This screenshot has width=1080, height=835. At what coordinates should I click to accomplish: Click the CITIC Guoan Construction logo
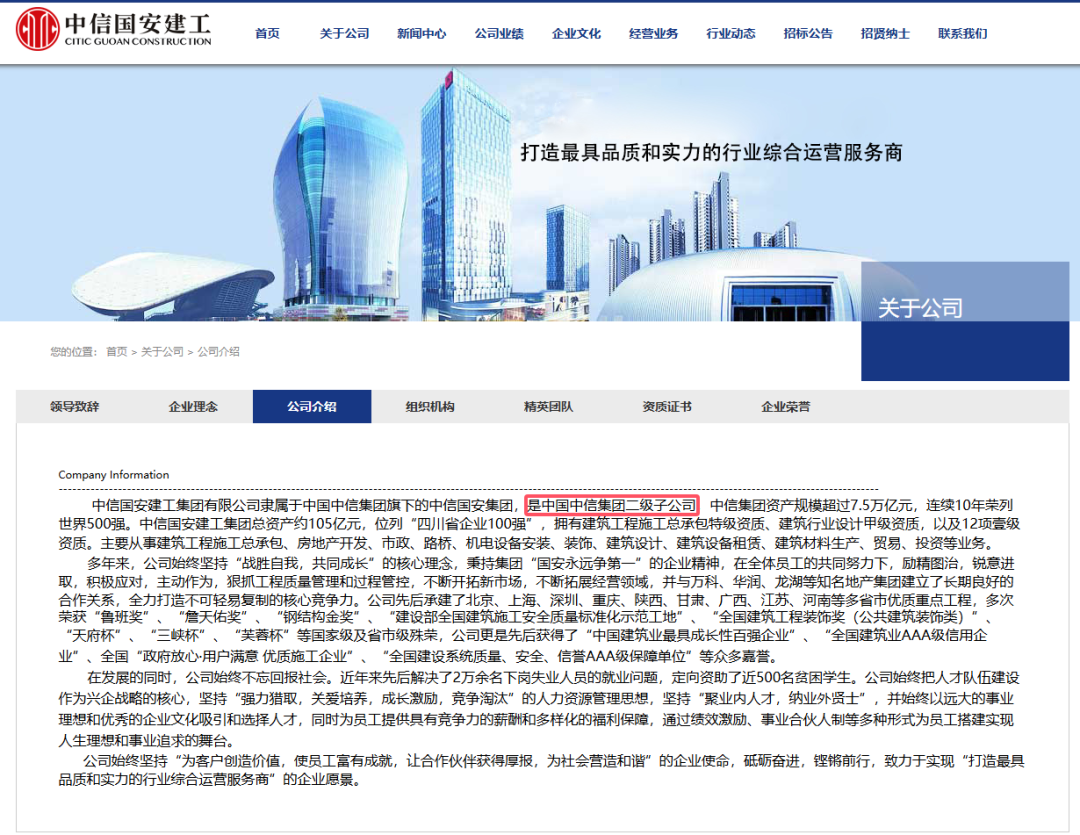pos(114,29)
